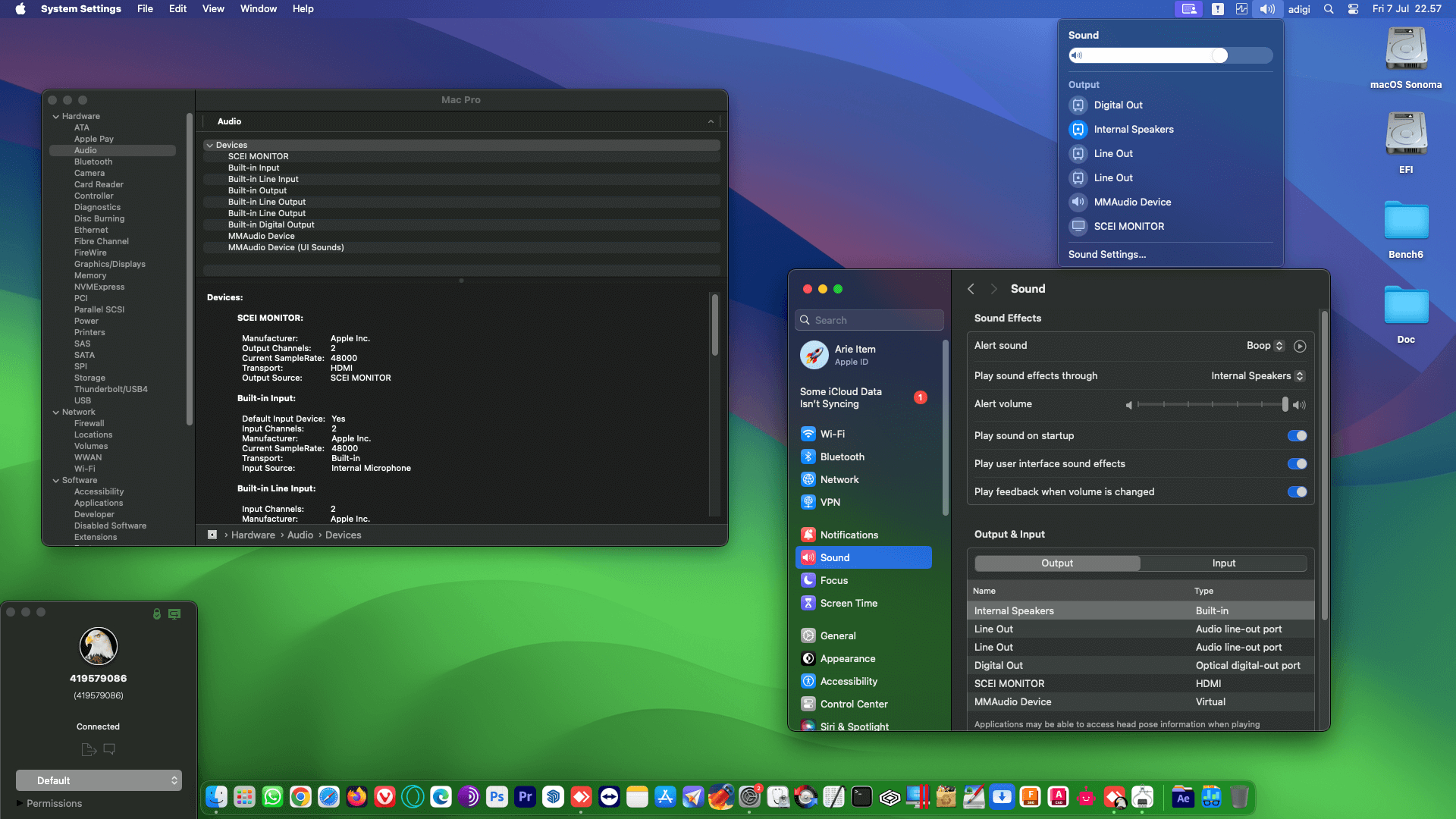Open Launchpad from the Dock
Image resolution: width=1456 pixels, height=819 pixels.
click(x=244, y=797)
